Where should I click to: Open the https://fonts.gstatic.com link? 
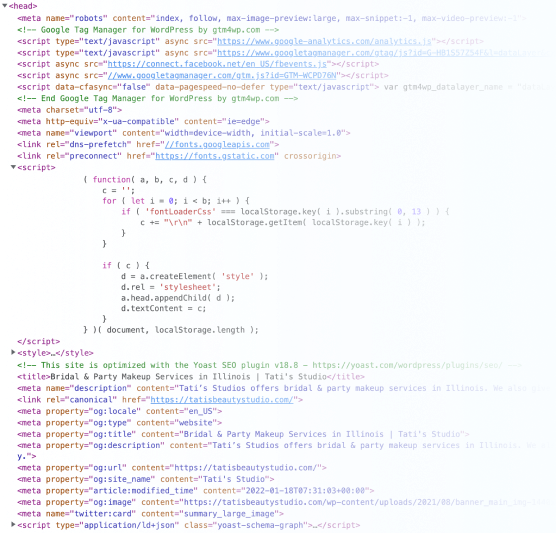215,156
